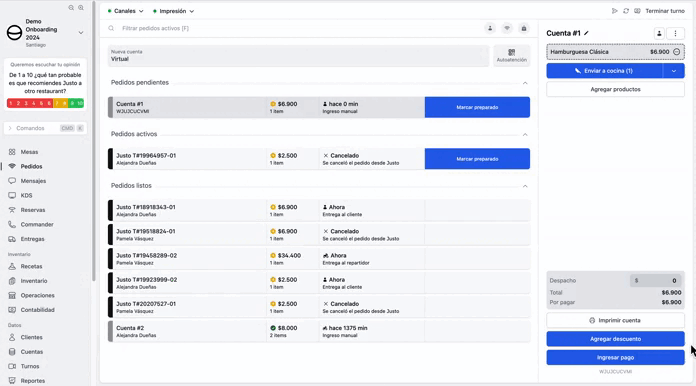696x386 pixels.
Task: Select rating 5 in the survey
Action: (41, 103)
